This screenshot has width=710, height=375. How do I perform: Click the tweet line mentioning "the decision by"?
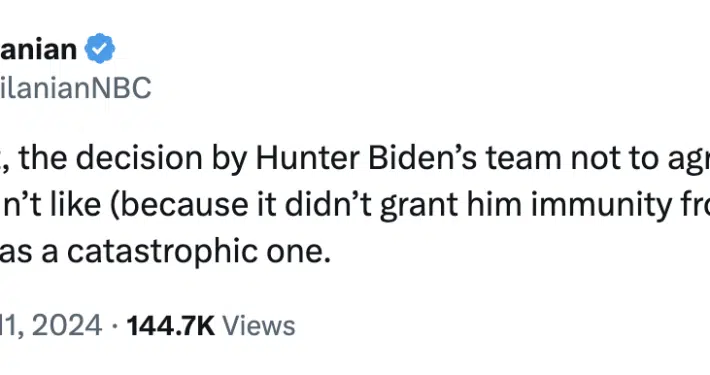pos(355,159)
